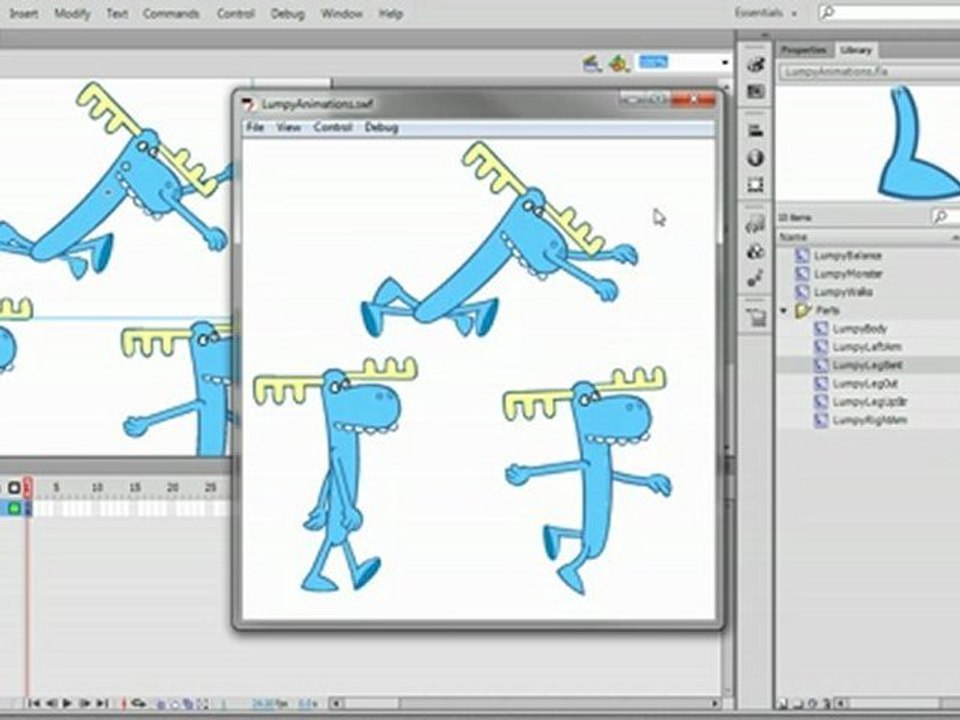Open Modify Markers in the timeline footer
This screenshot has height=720, width=960.
(x=203, y=704)
